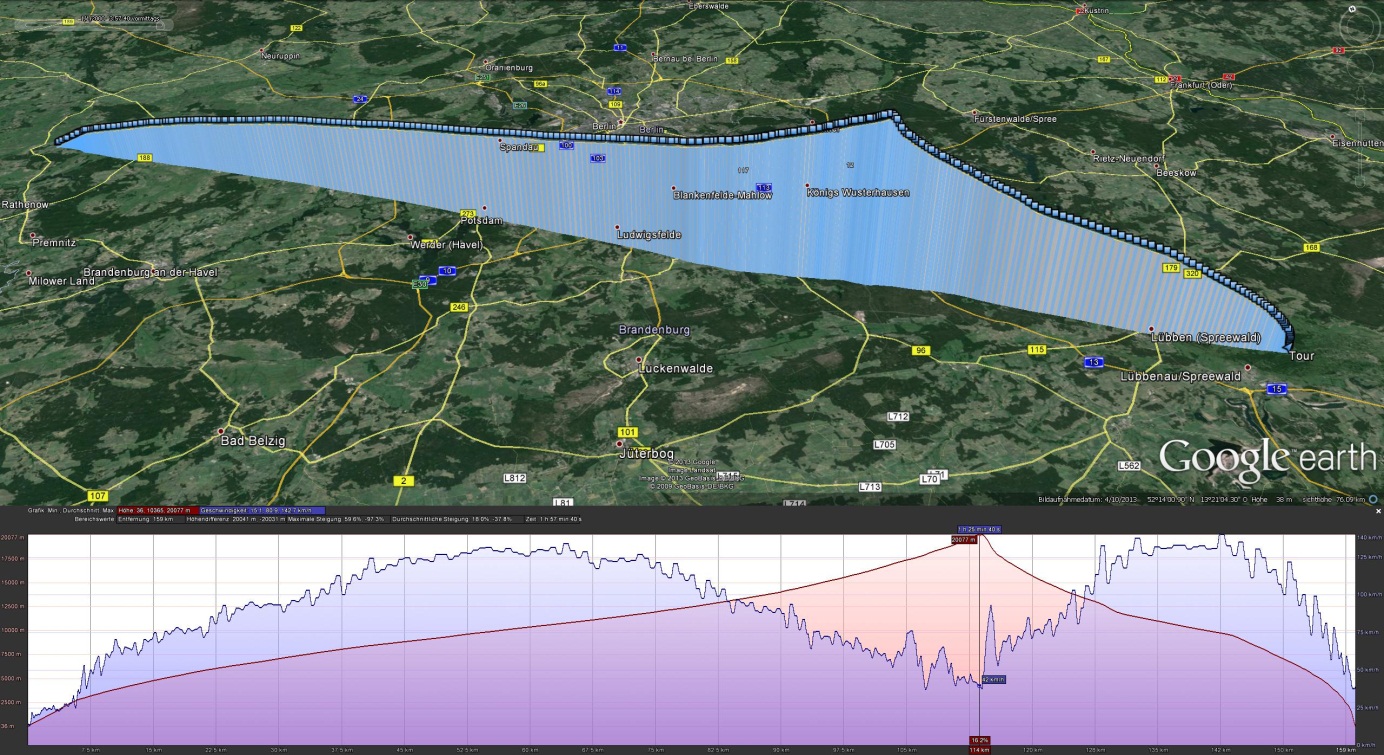The image size is (1384, 755).
Task: Click the Google Earth logo
Action: click(x=1266, y=459)
